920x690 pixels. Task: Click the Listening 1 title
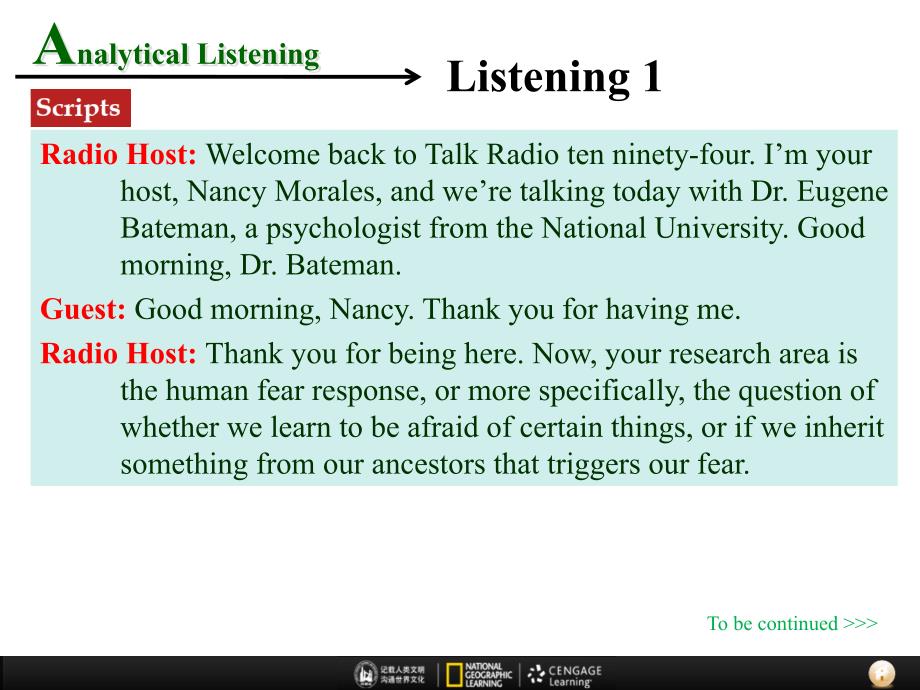point(553,77)
